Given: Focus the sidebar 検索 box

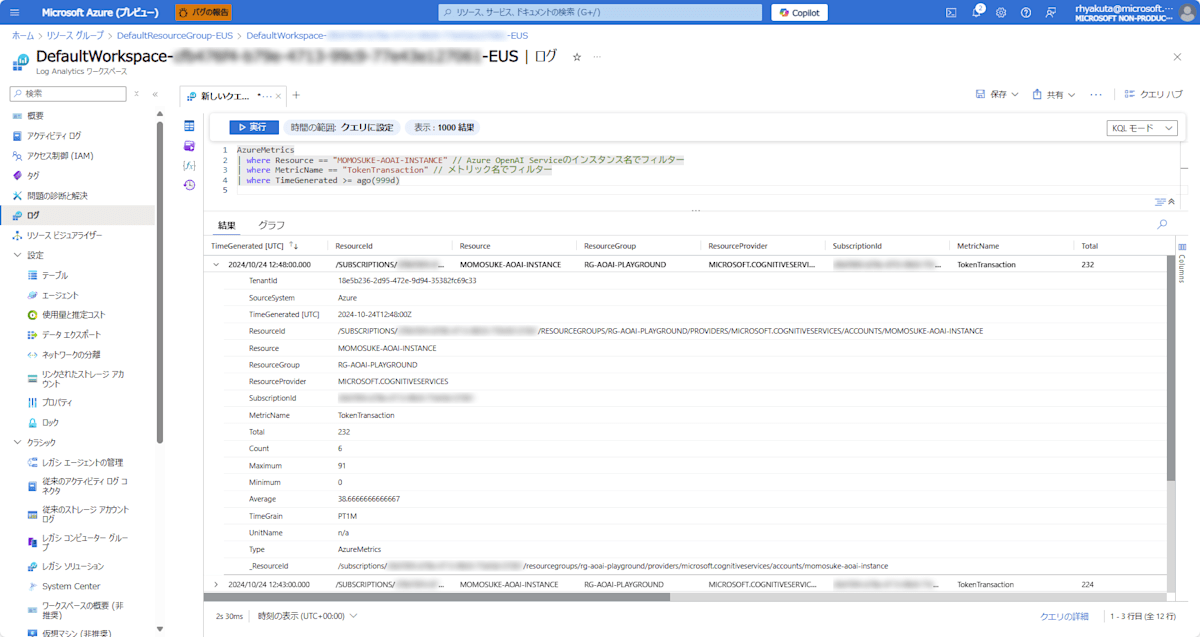Looking at the screenshot, I should click(68, 93).
